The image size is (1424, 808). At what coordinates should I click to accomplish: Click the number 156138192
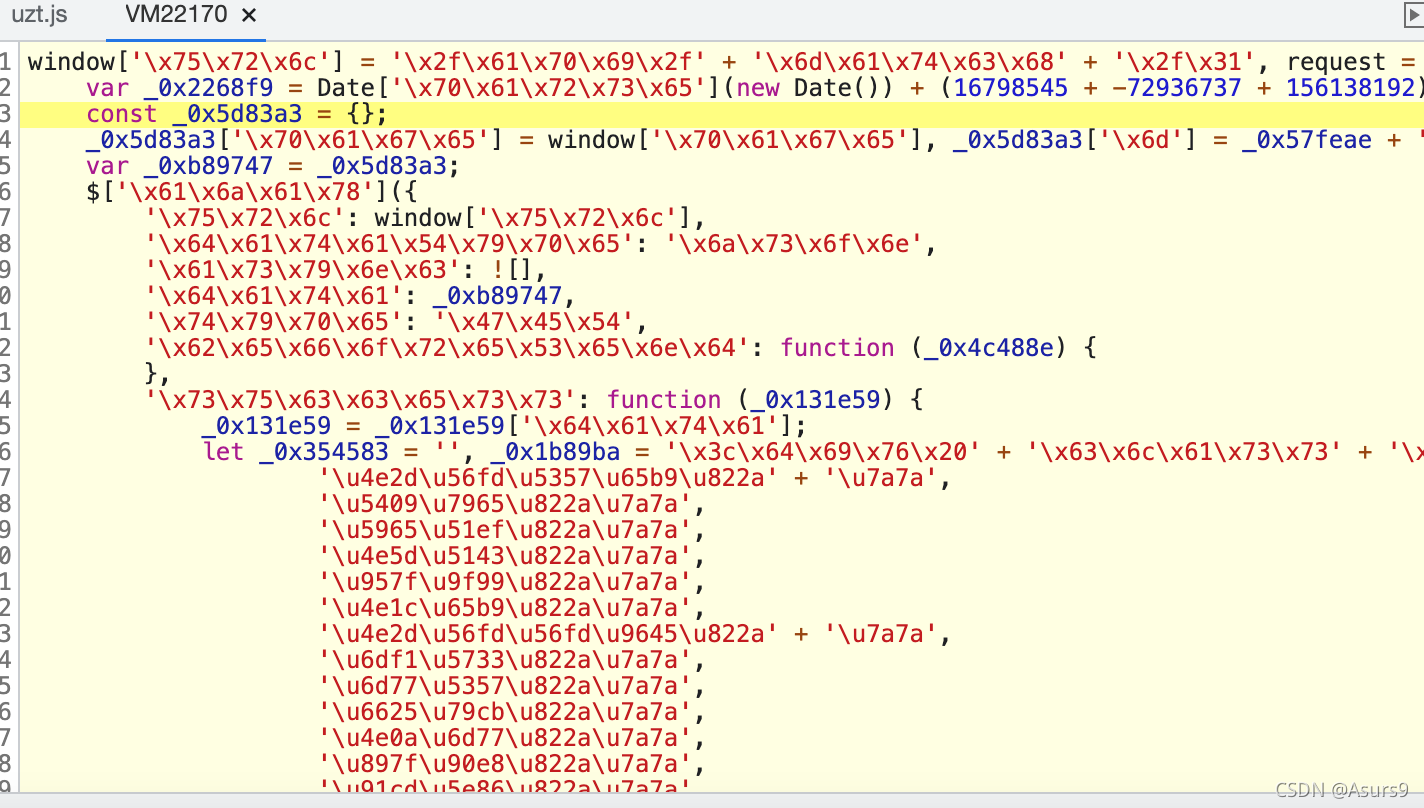tap(1351, 88)
